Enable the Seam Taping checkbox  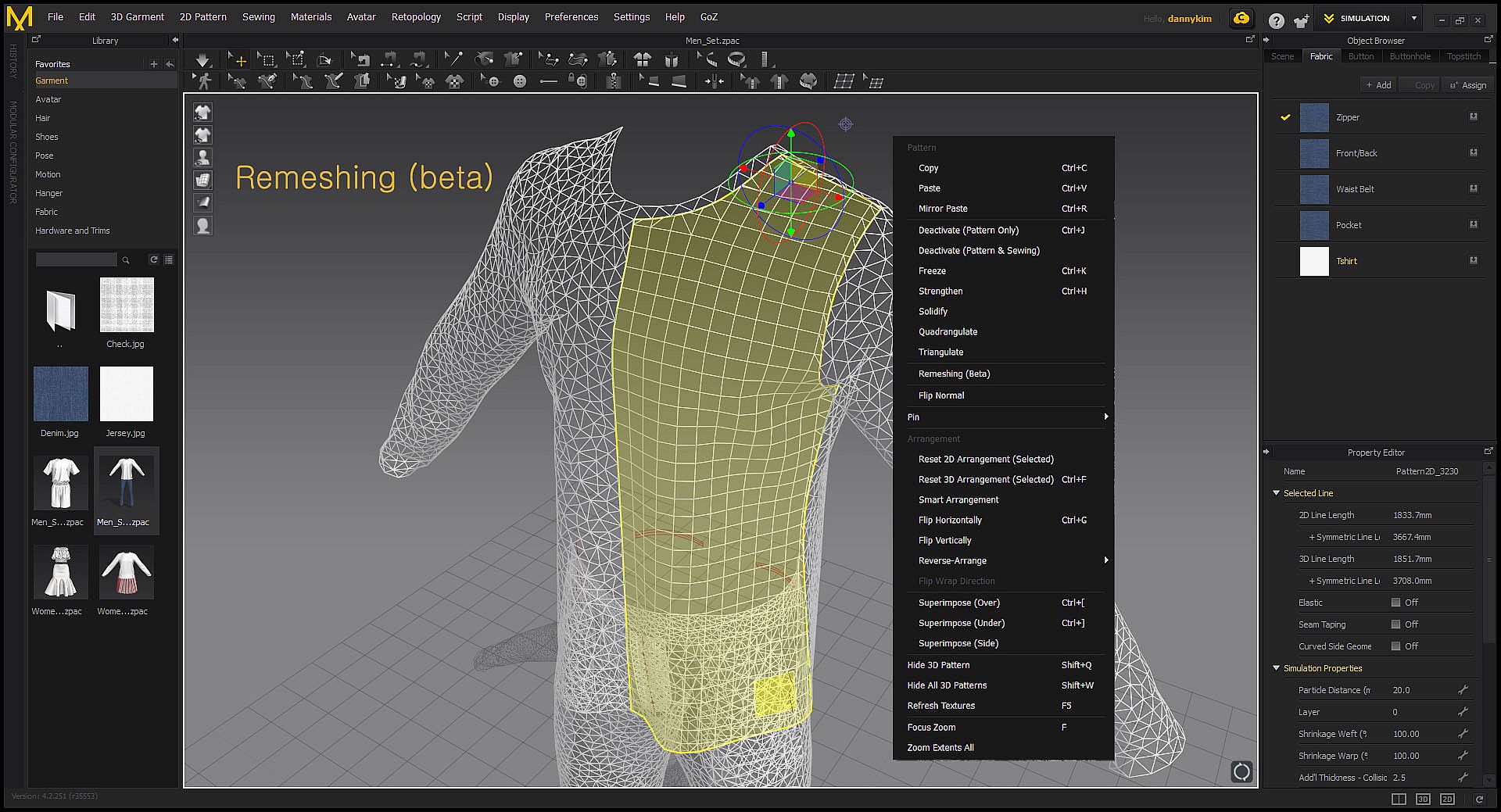pyautogui.click(x=1395, y=624)
